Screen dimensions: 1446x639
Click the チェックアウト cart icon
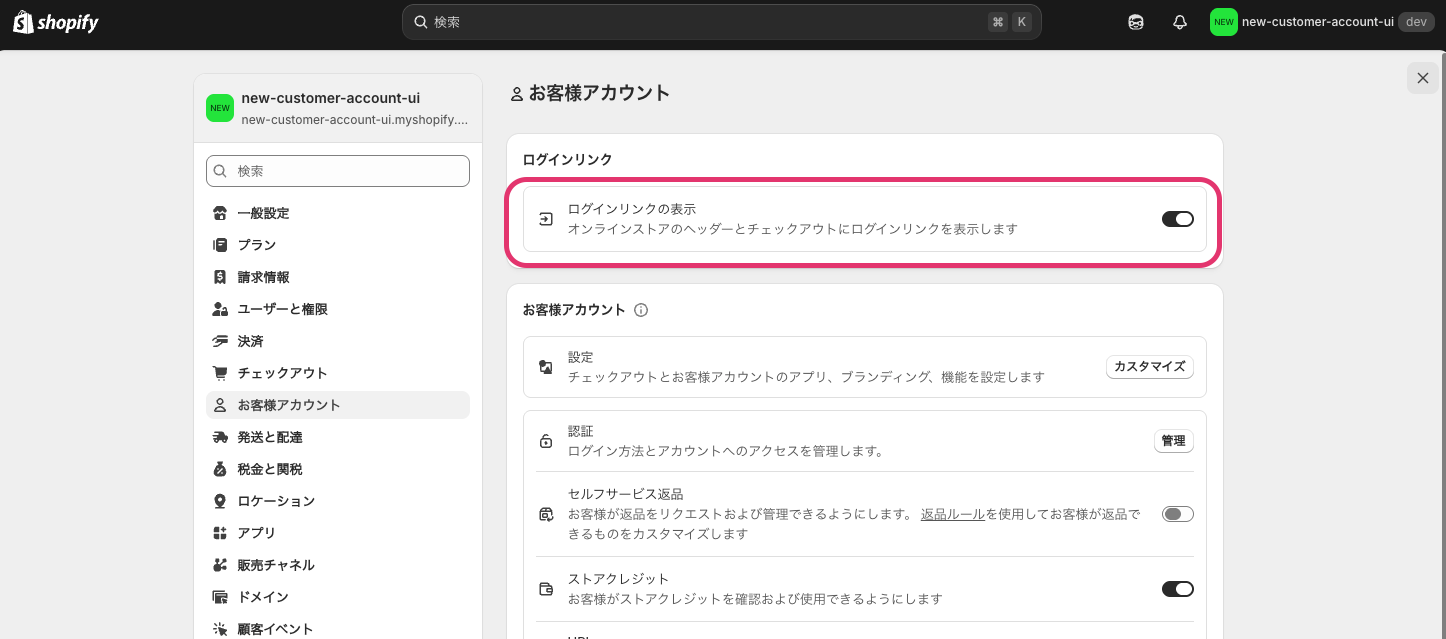[x=220, y=373]
